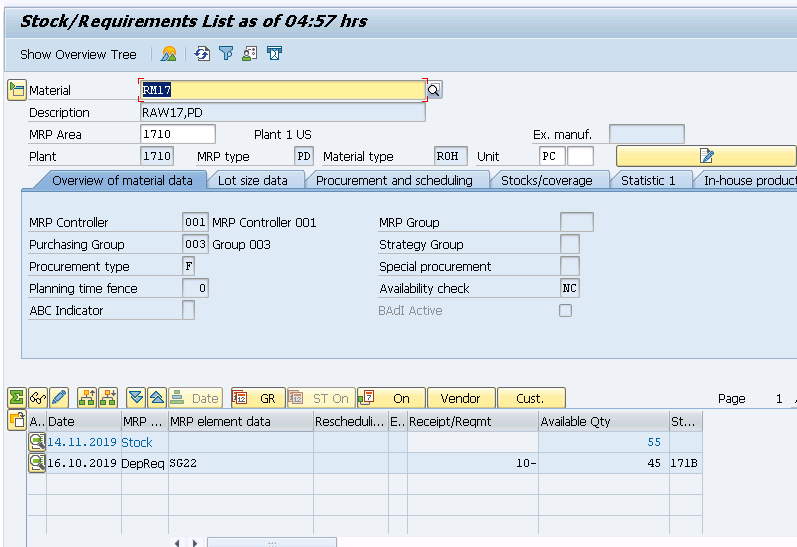
Task: Open details icon for the Stock row
Action: pyautogui.click(x=37, y=441)
